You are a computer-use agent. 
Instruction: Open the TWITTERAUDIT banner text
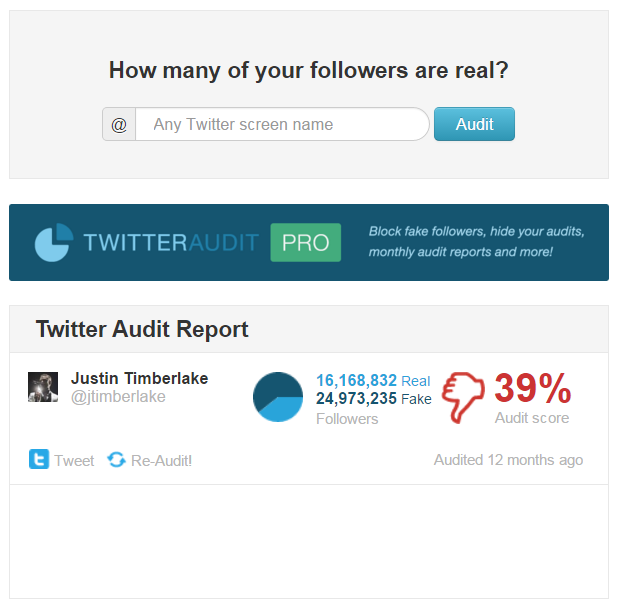(171, 242)
